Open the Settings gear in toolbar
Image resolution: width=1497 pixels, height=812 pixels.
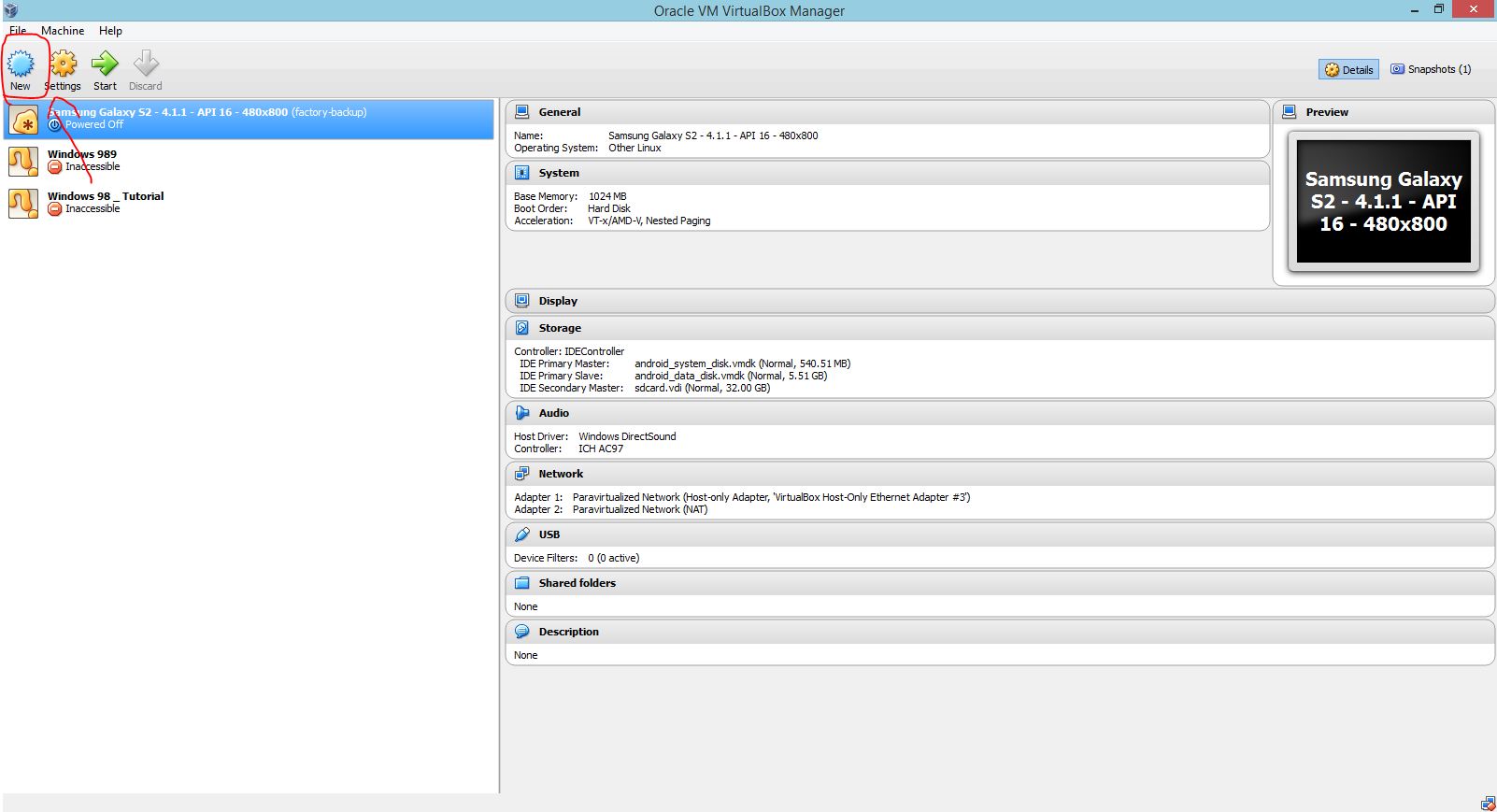(64, 64)
